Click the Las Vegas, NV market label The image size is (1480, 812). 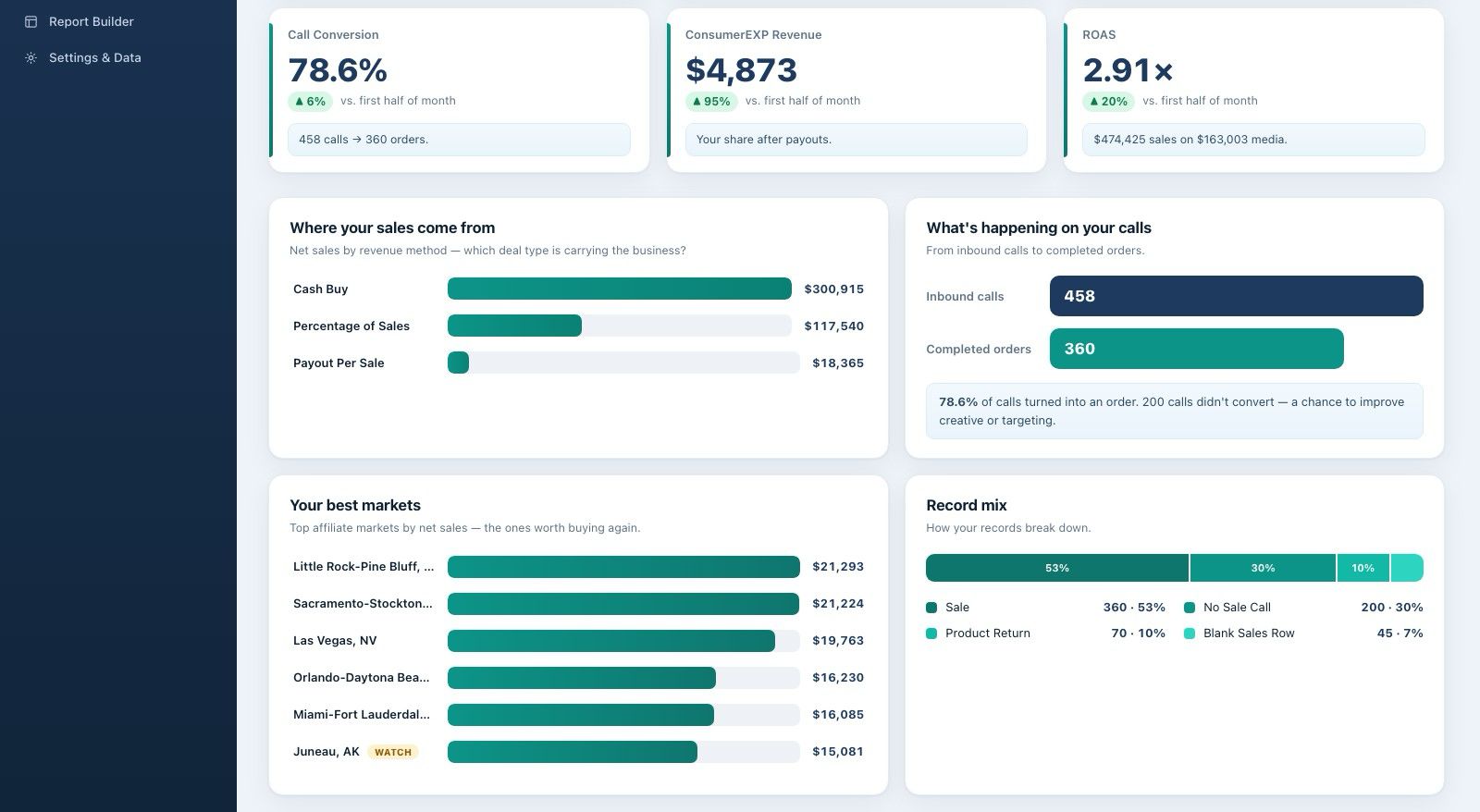tap(335, 640)
